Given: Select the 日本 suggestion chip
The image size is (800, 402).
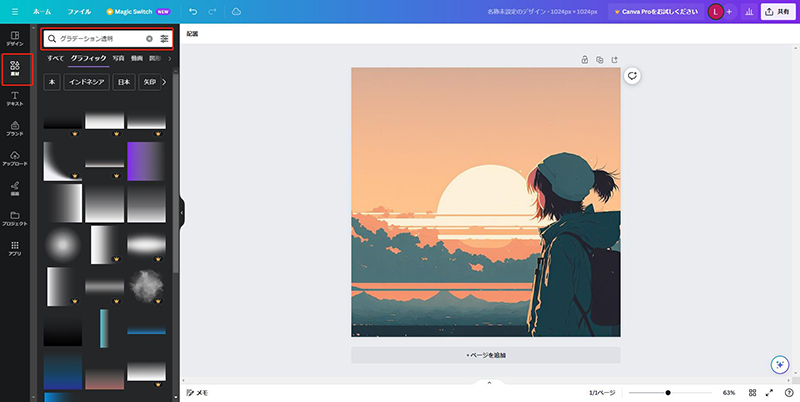Looking at the screenshot, I should [x=124, y=82].
